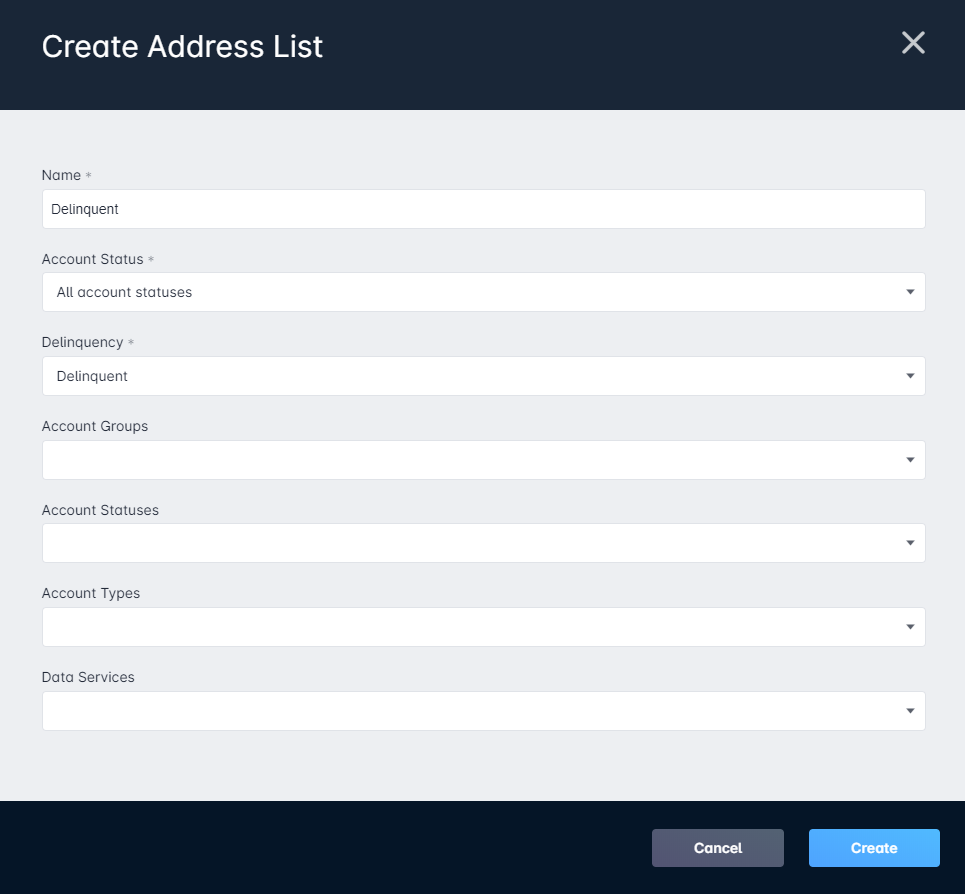Screen dimensions: 965x894
Task: Click the Cancel button
Action: (x=718, y=848)
